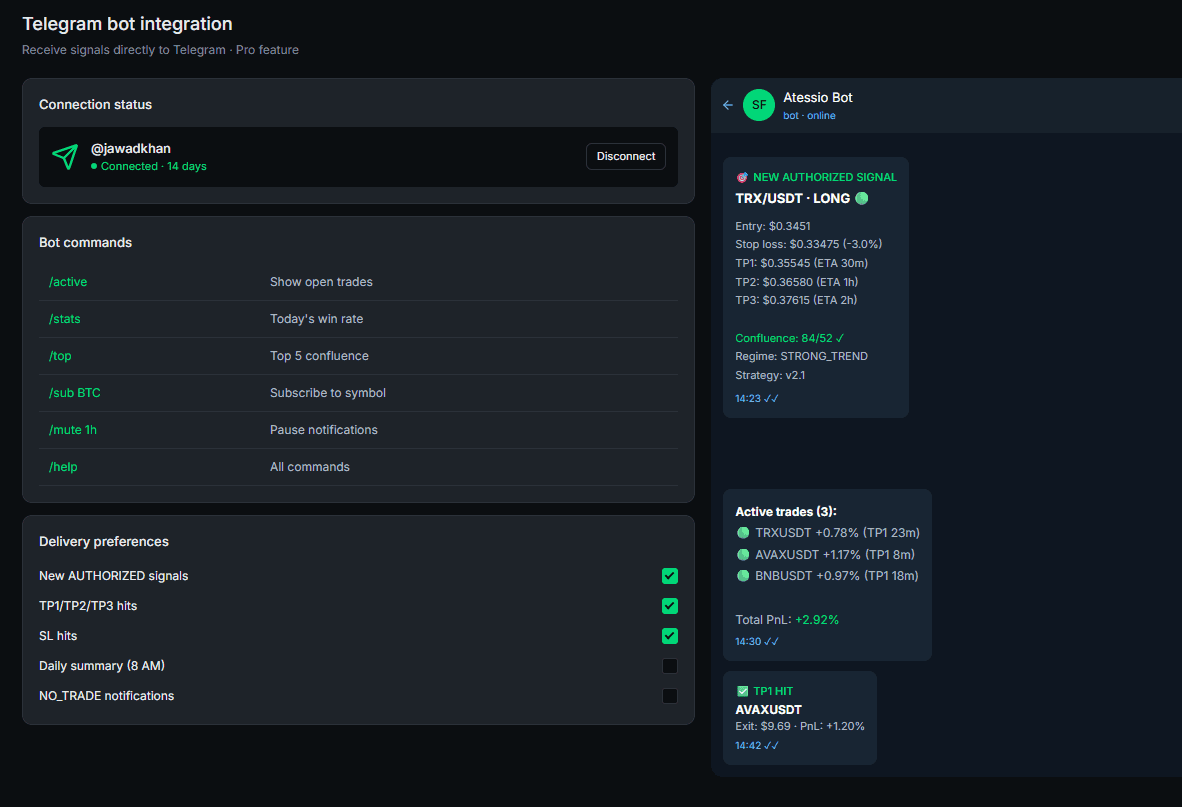Viewport: 1182px width, 807px height.
Task: Enable NO_TRADE notifications checkbox
Action: (669, 696)
